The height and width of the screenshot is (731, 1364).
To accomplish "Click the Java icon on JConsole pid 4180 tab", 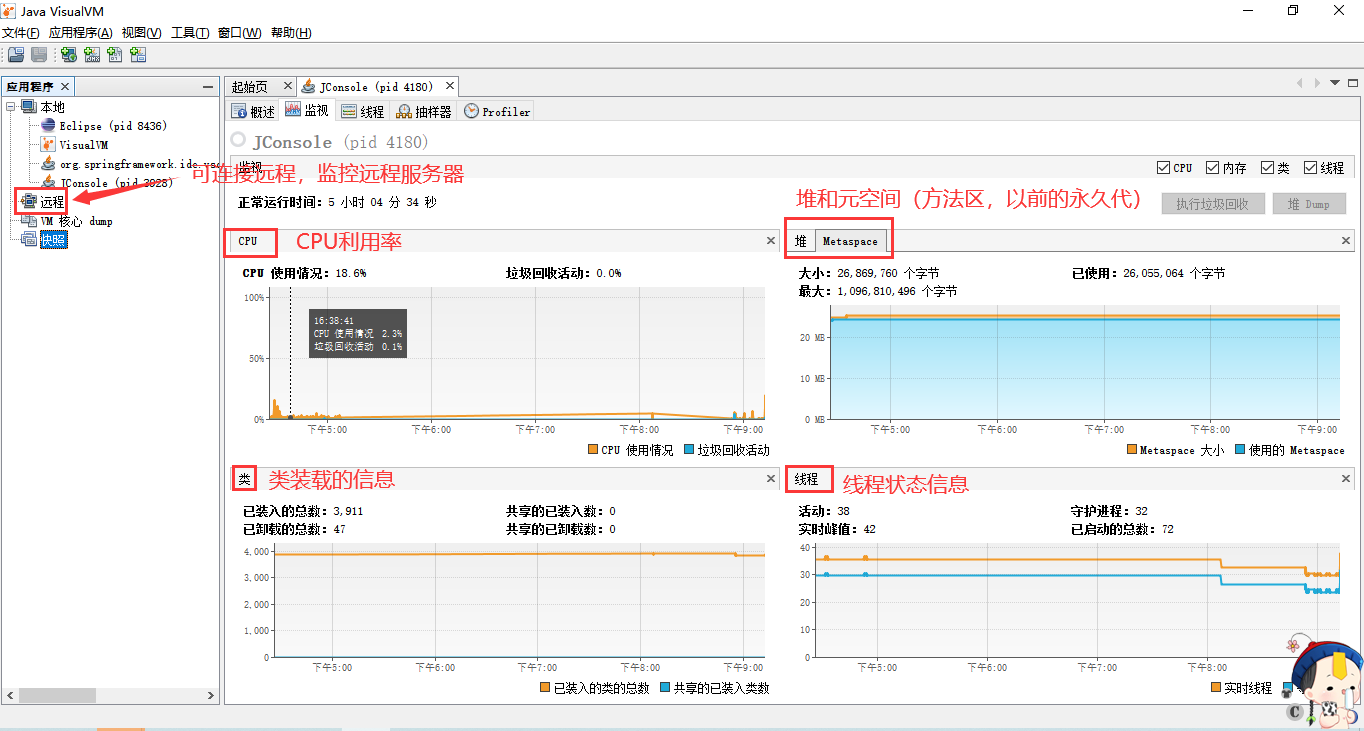I will coord(309,87).
